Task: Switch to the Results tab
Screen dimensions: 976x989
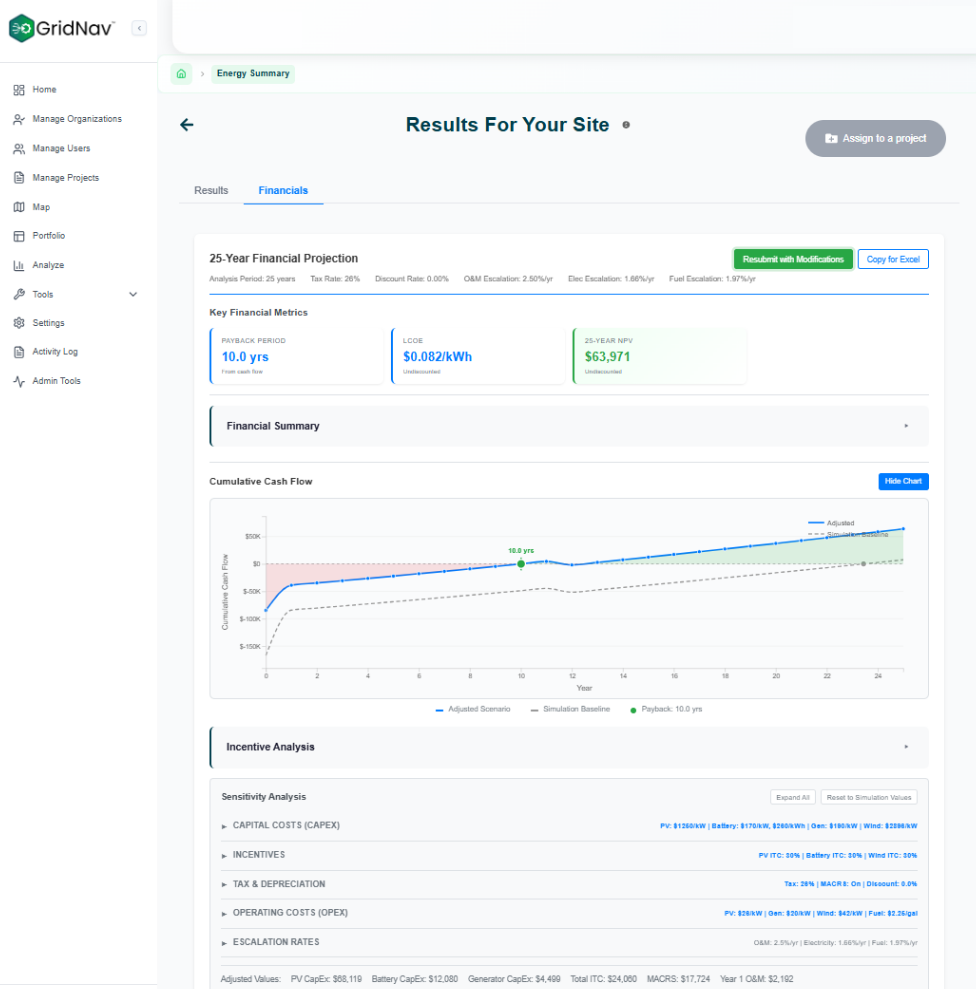Action: click(x=211, y=190)
